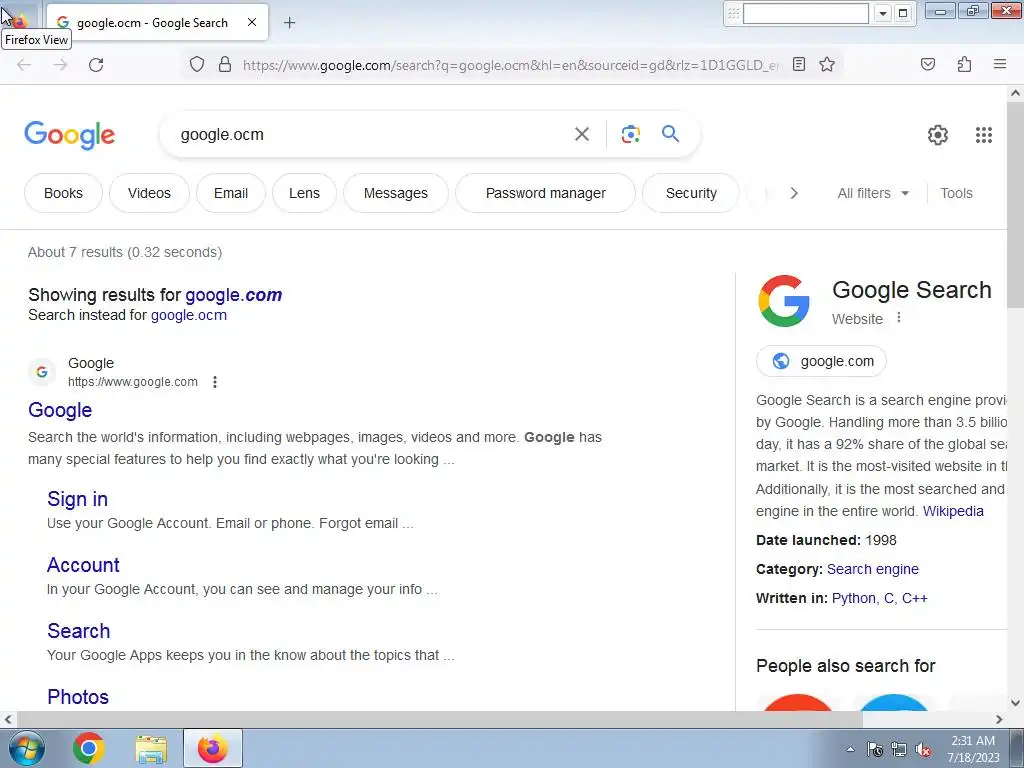1024x768 pixels.
Task: Open a new tab with plus button
Action: pyautogui.click(x=290, y=23)
